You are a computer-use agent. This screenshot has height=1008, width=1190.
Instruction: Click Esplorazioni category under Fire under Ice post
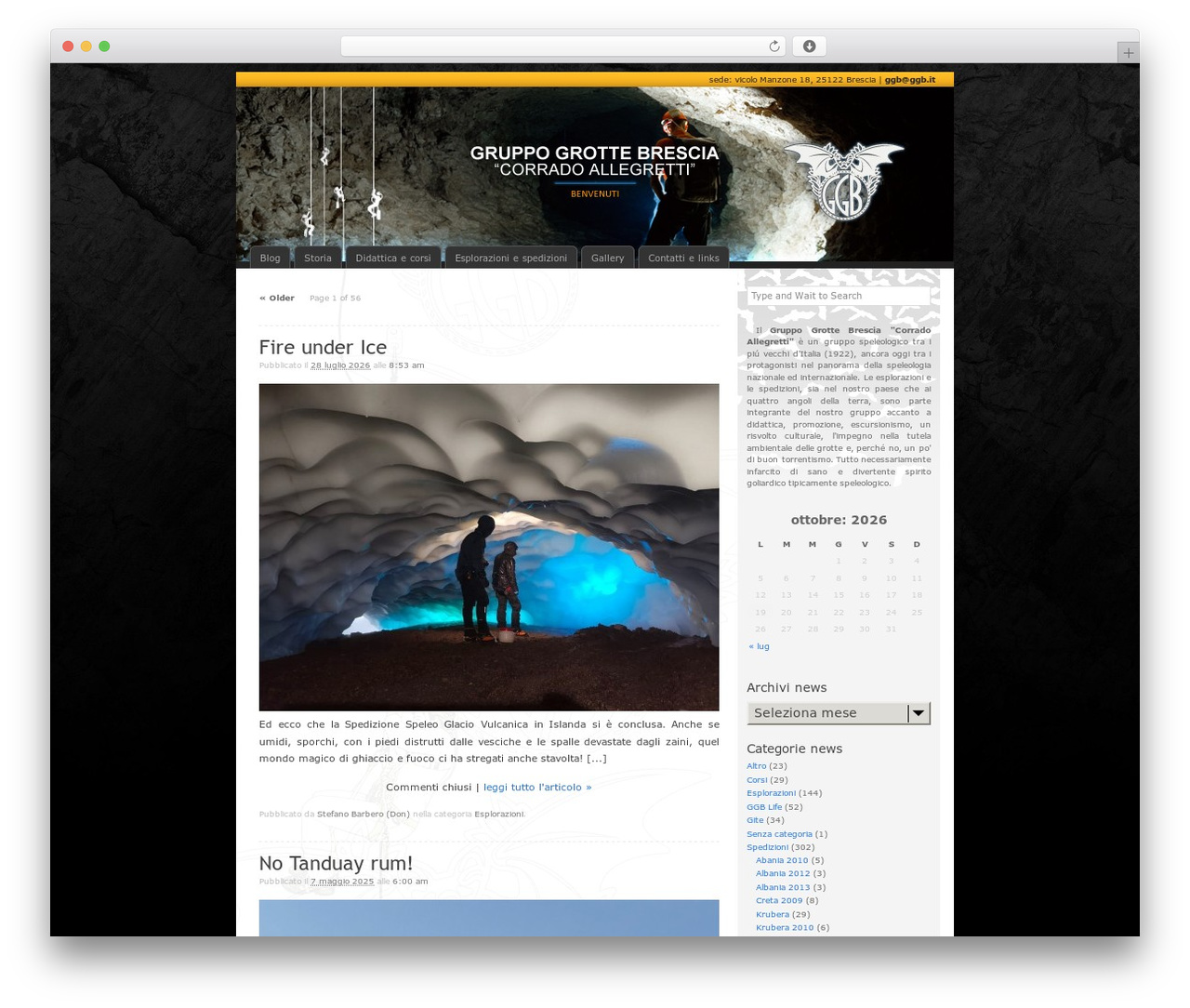499,814
